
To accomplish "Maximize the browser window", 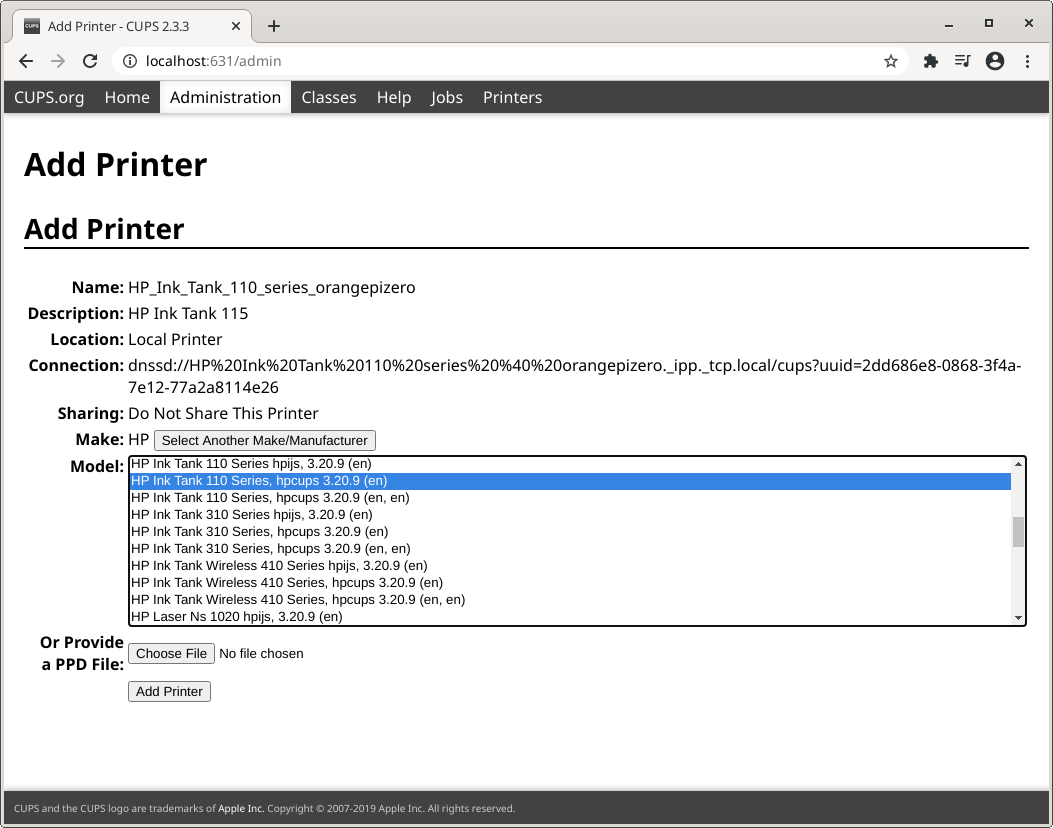I will 989,24.
